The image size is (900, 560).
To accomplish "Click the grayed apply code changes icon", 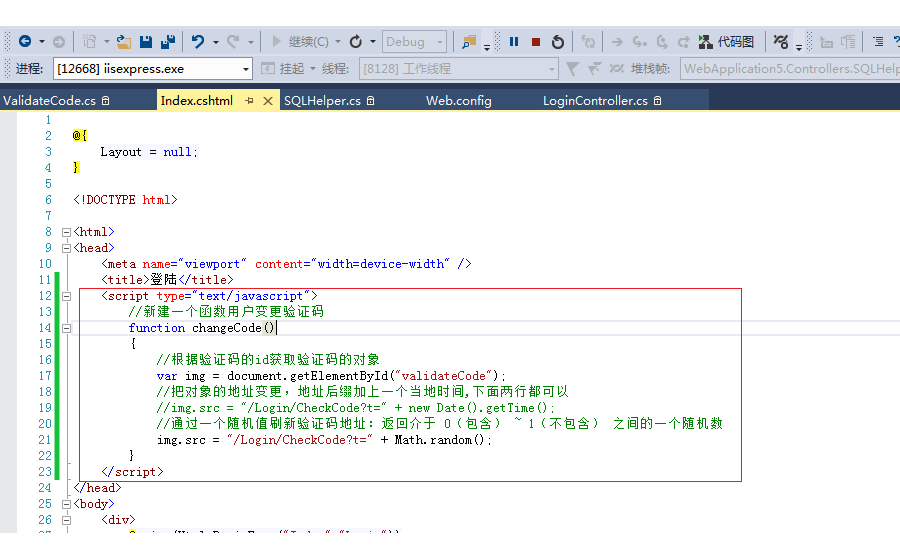I will [x=588, y=41].
